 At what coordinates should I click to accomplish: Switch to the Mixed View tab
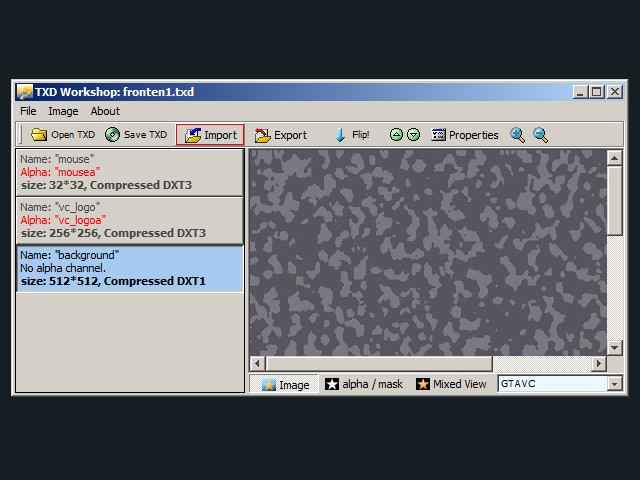[451, 384]
